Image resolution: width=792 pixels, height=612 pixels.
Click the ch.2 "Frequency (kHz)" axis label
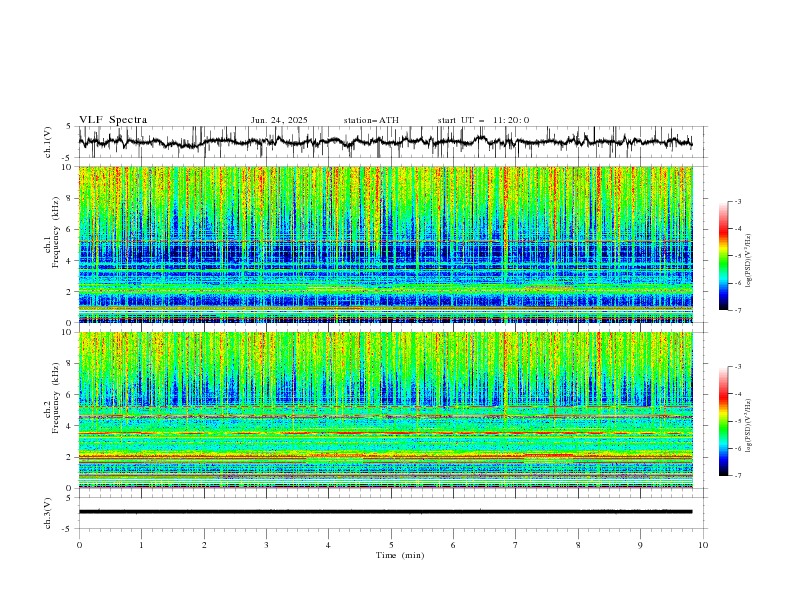[55, 400]
